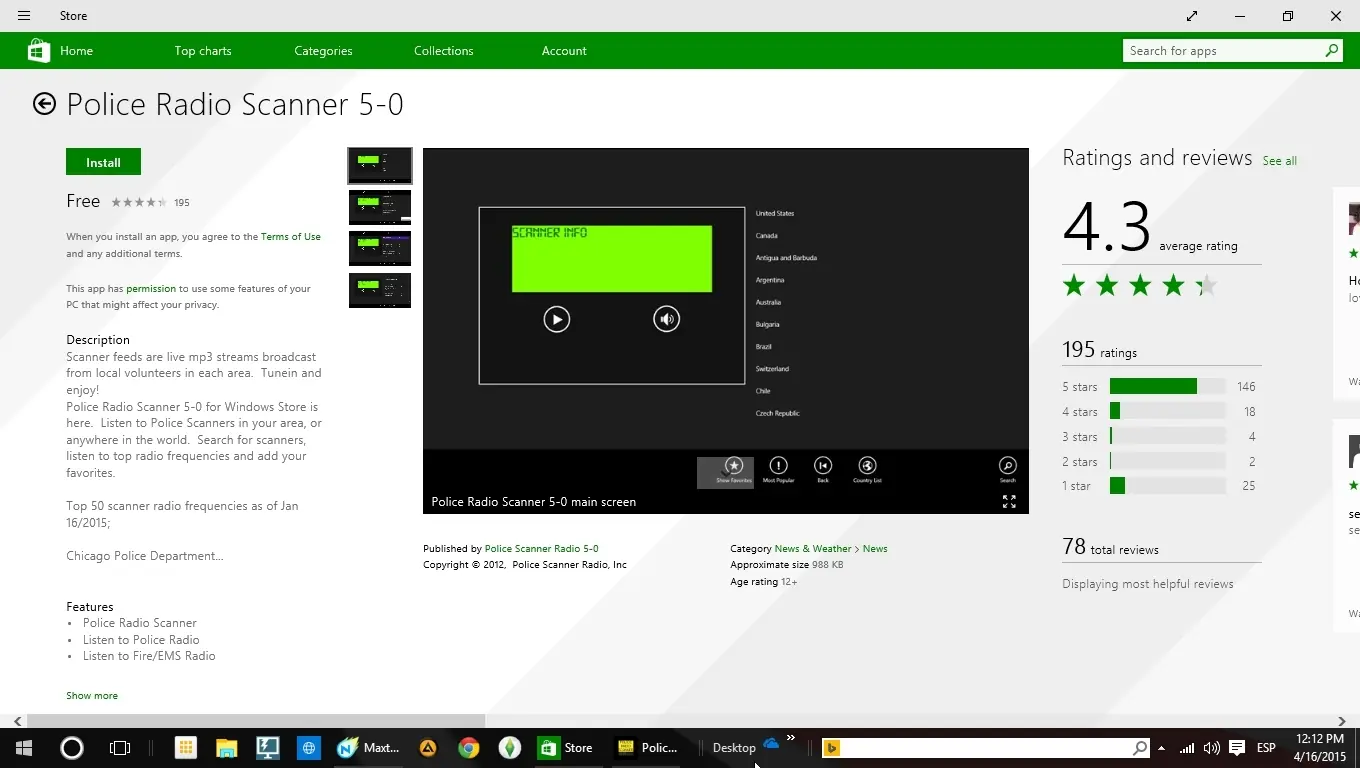Open the taskbar clock and date

1319,748
